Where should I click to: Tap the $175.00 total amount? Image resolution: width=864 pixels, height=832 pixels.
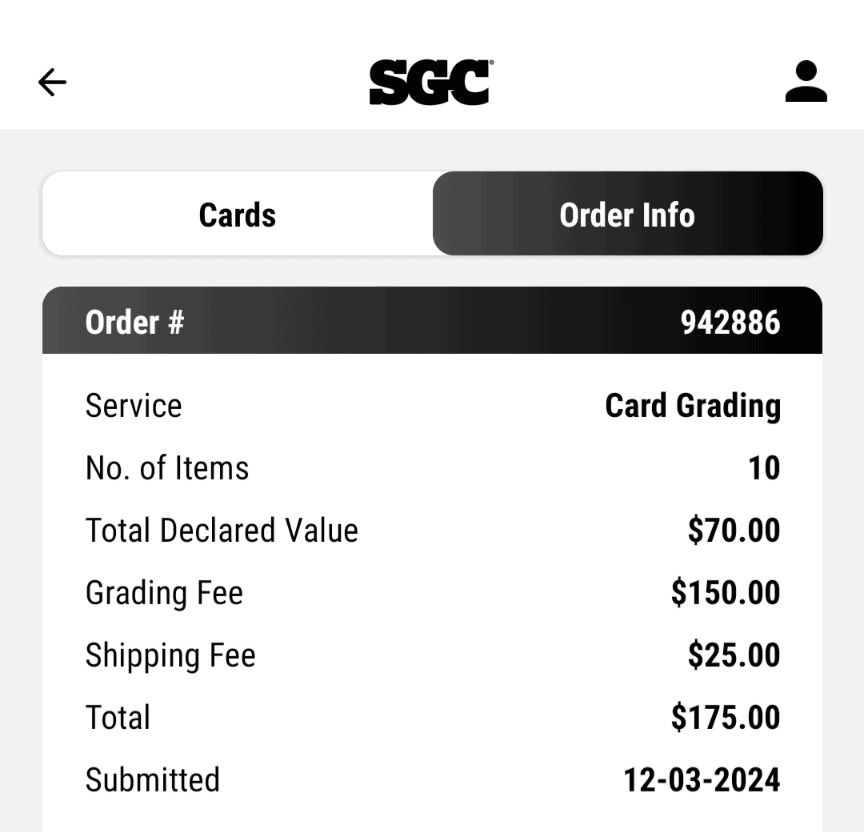pos(725,717)
